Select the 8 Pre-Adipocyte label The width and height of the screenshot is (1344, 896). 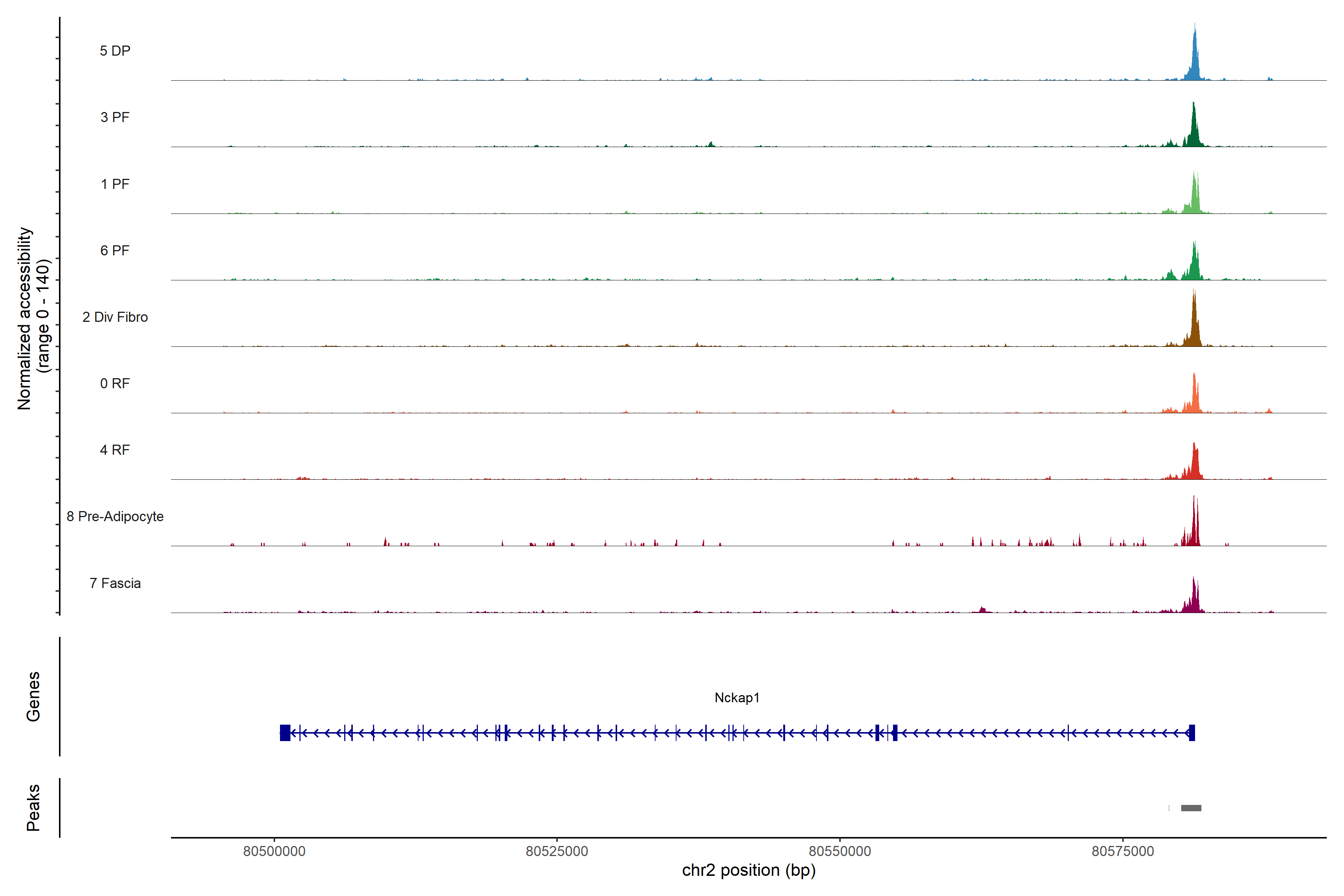click(115, 517)
